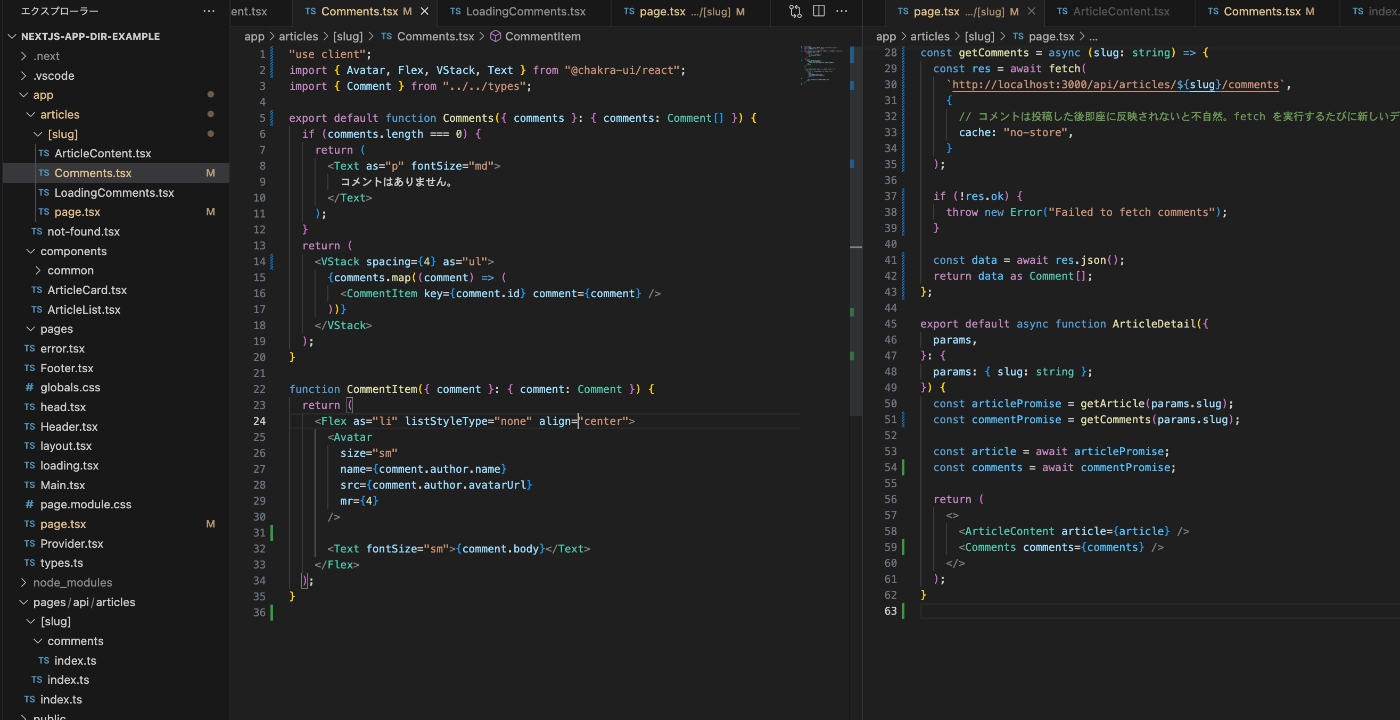
Task: Open Footer.tsx file in explorer
Action: (x=66, y=368)
